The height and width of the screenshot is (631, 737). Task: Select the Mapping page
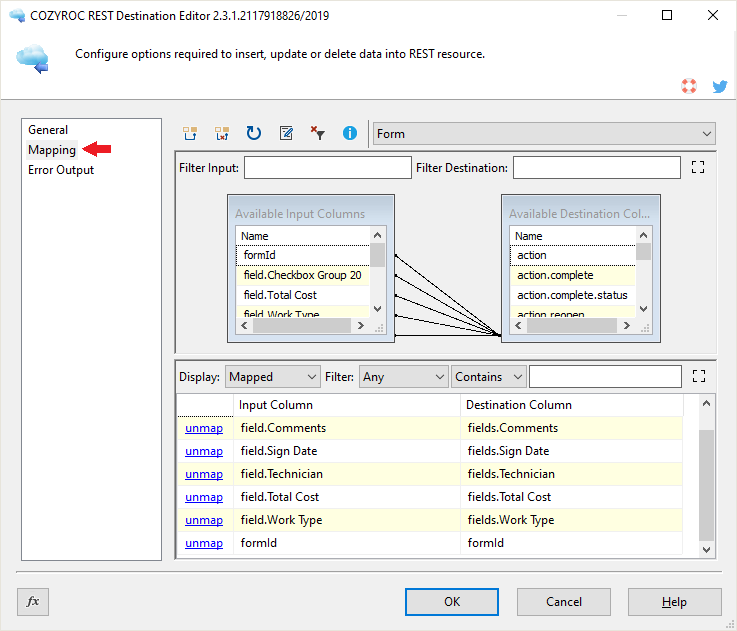pyautogui.click(x=52, y=150)
